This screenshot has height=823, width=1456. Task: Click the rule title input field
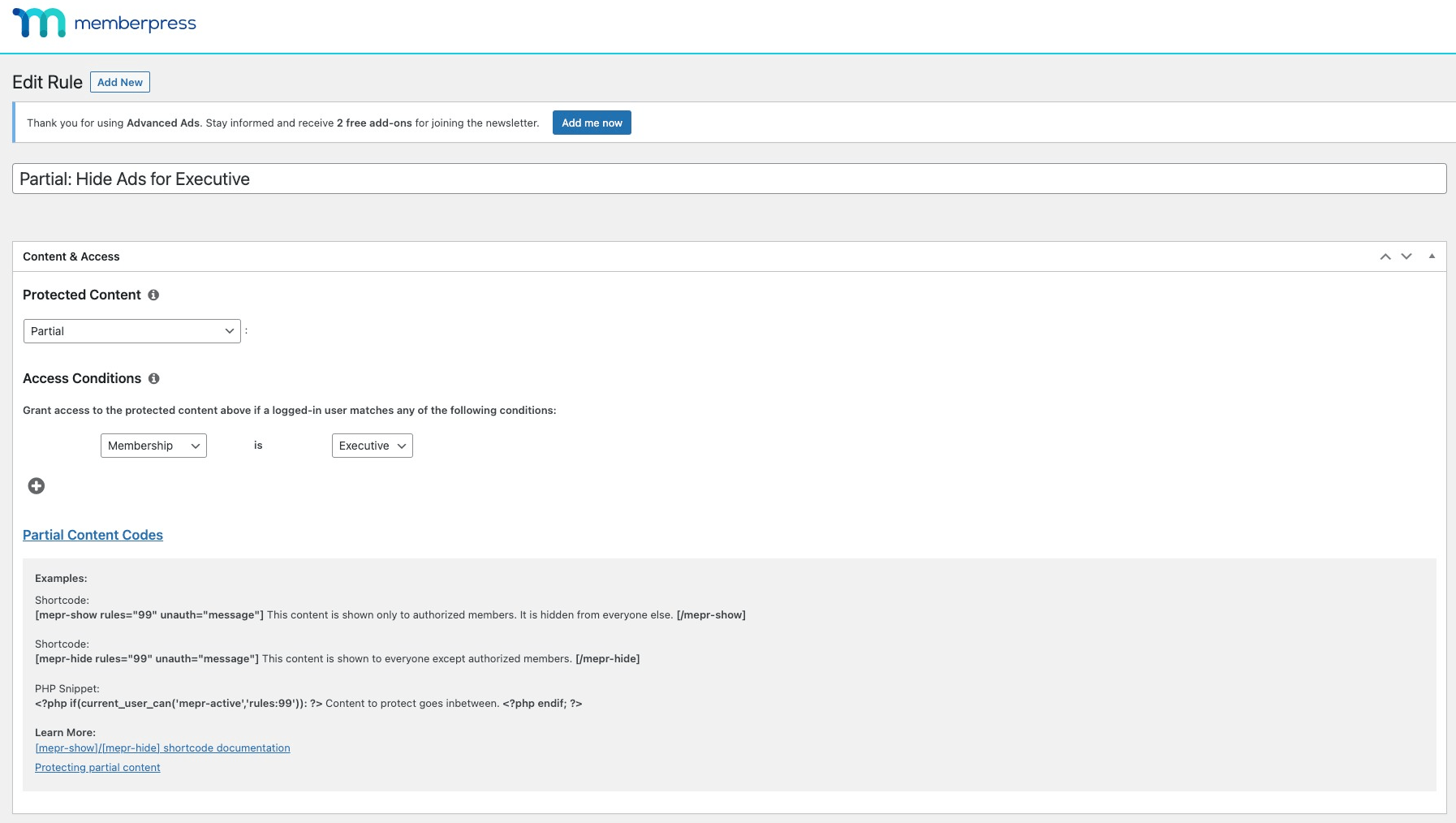[729, 179]
